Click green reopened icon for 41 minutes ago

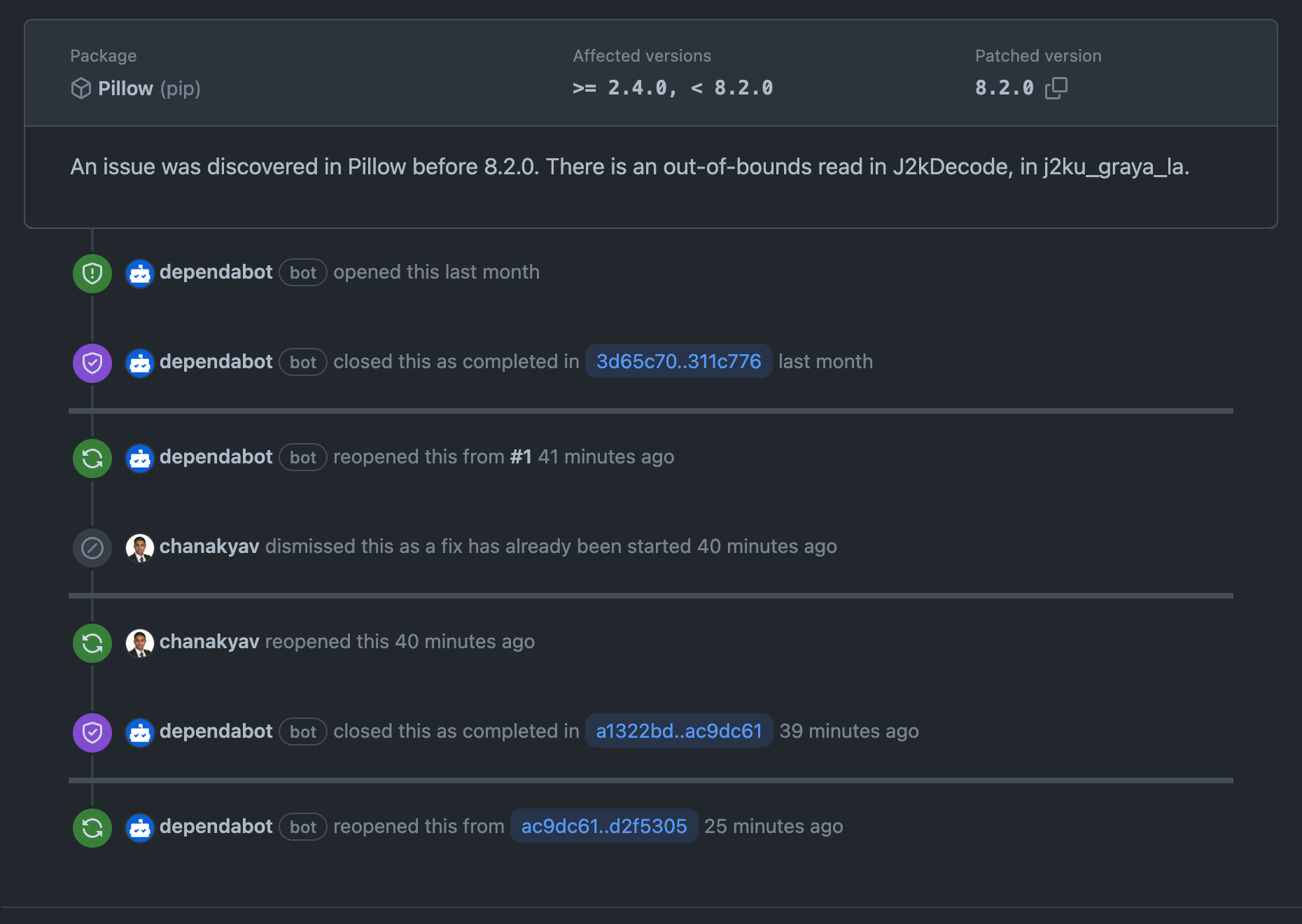point(92,458)
